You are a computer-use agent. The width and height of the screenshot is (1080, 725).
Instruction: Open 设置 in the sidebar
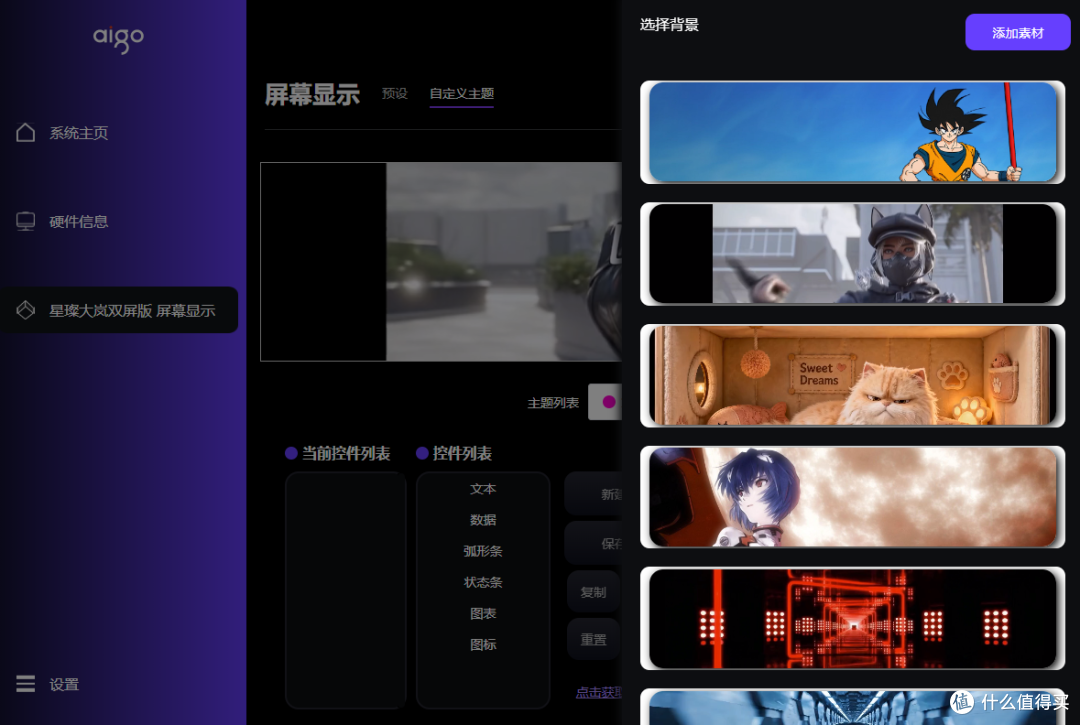coord(64,684)
